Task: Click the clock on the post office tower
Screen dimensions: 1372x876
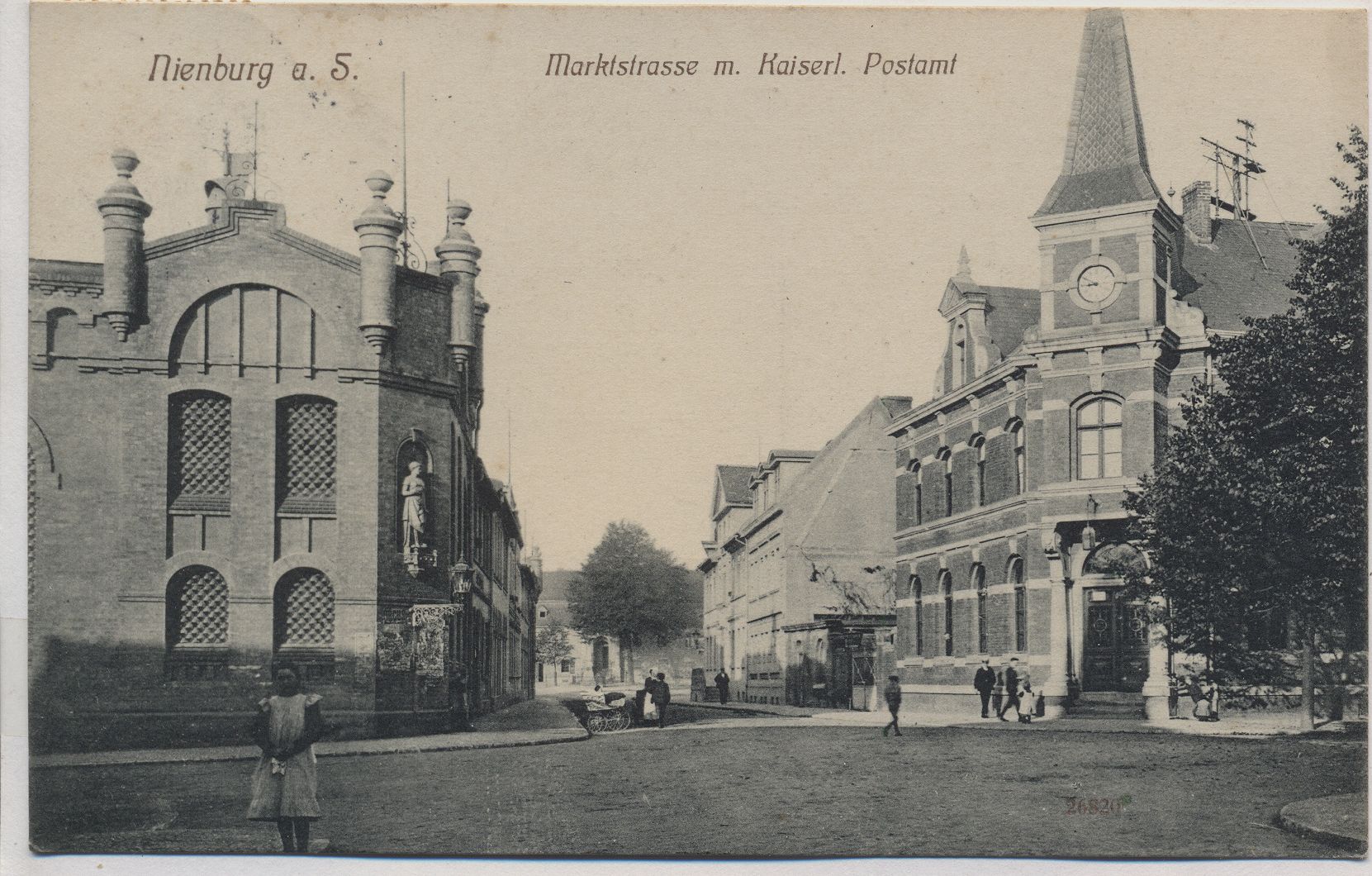Action: point(1095,283)
